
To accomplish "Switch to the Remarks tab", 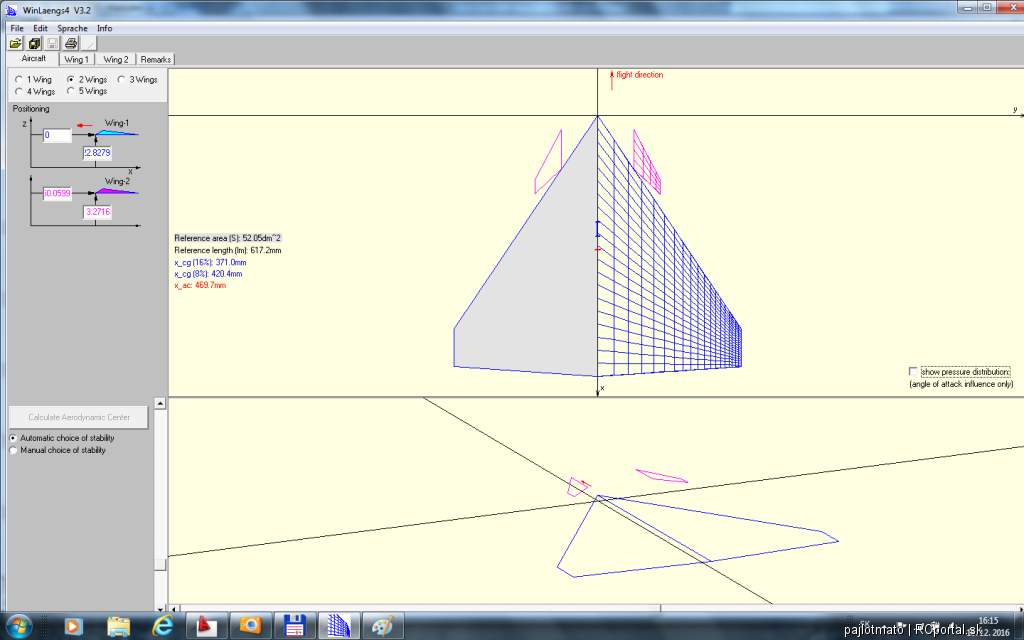I will pos(155,59).
